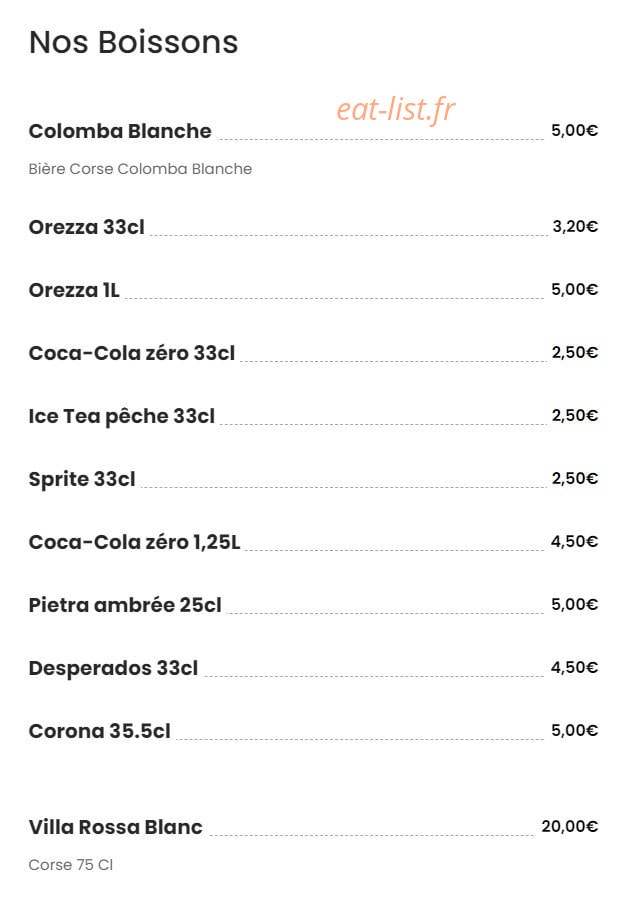Click the eat-list.fr watermark link

(396, 109)
